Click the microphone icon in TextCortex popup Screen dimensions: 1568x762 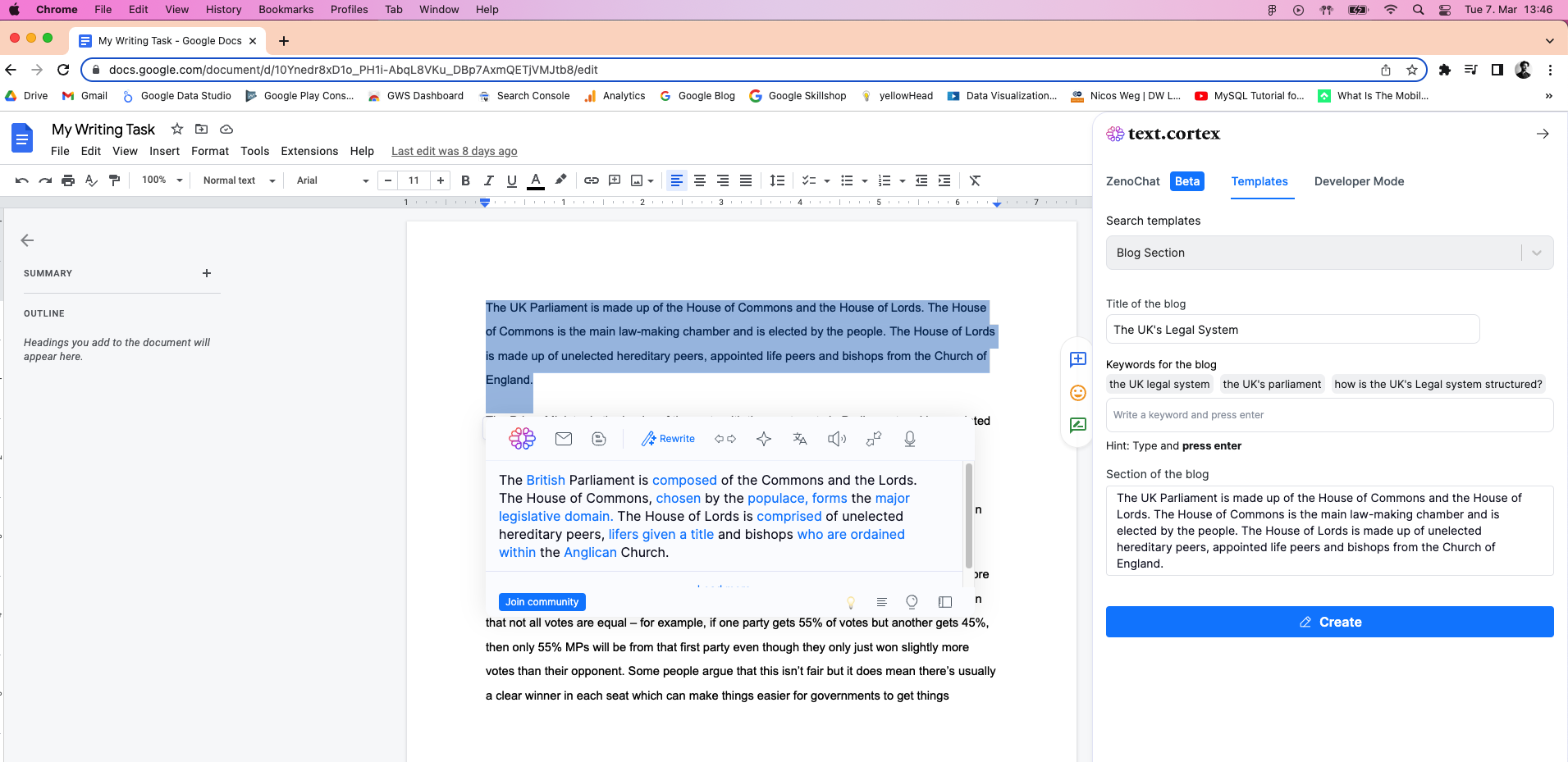coord(910,439)
